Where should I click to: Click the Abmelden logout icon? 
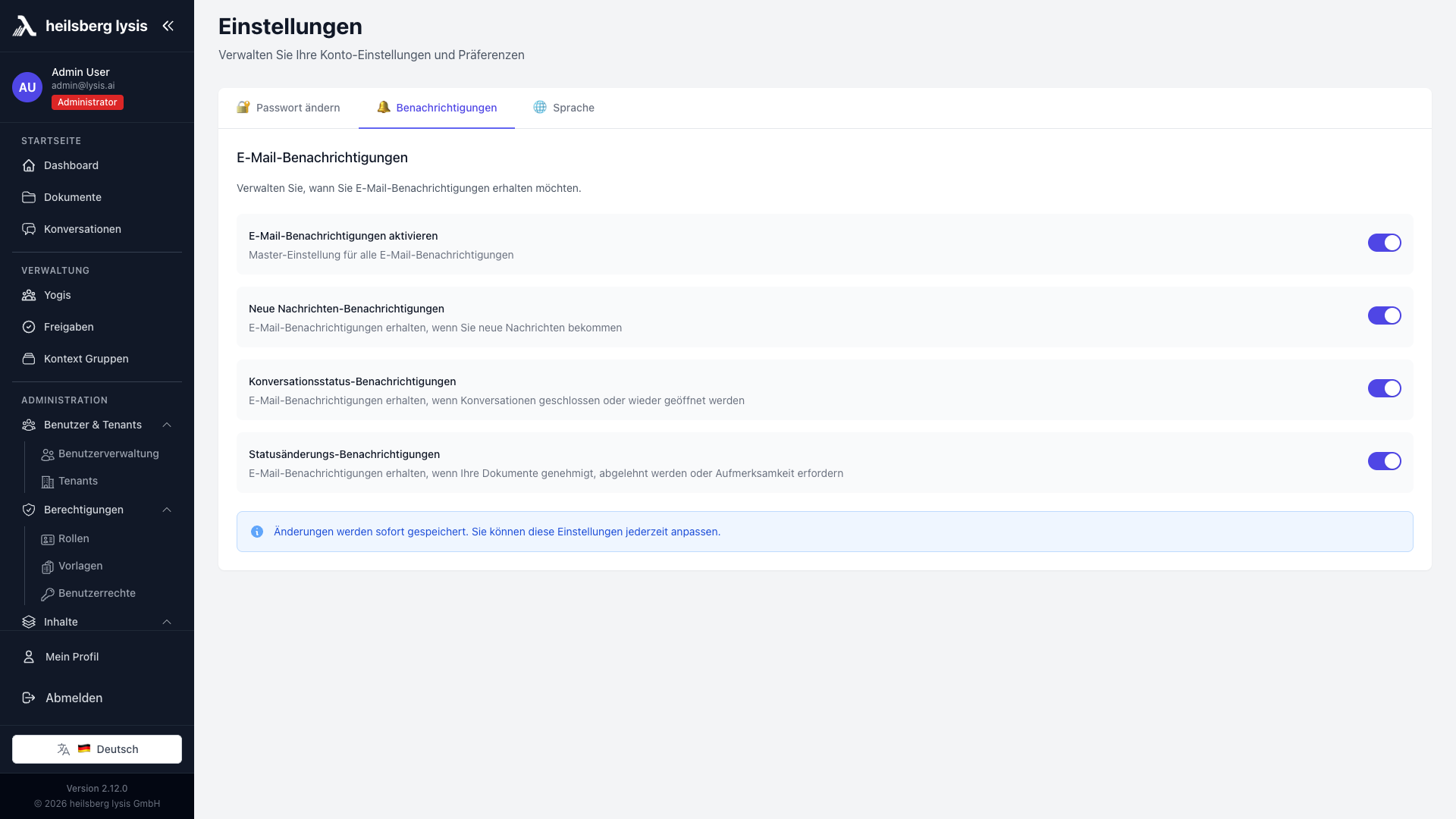click(x=29, y=698)
